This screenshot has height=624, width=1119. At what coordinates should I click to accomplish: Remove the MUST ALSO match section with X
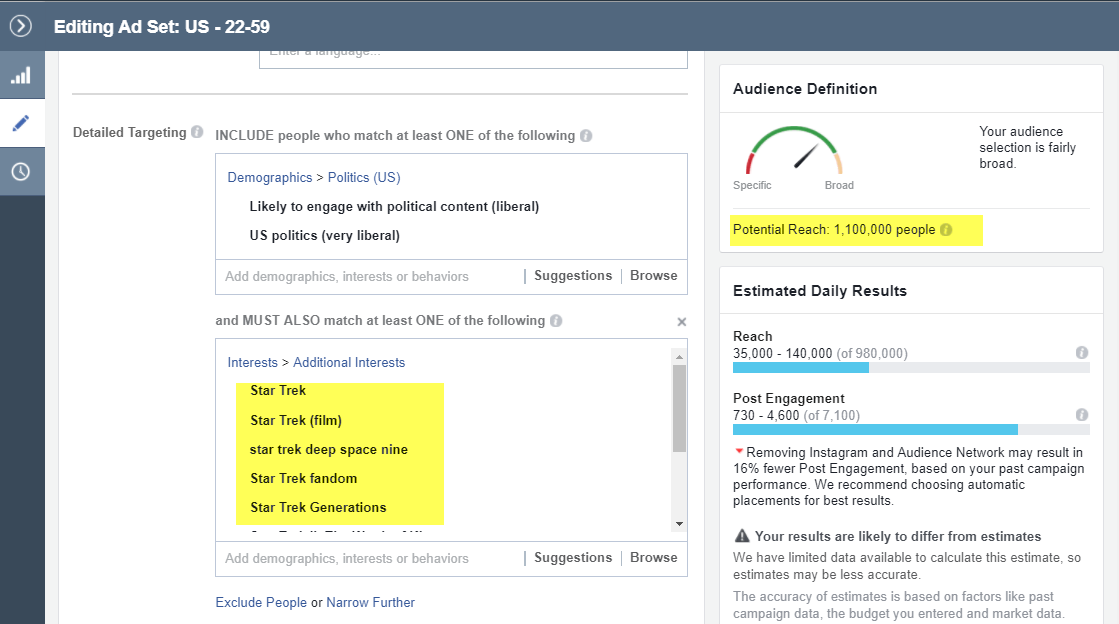pyautogui.click(x=682, y=322)
